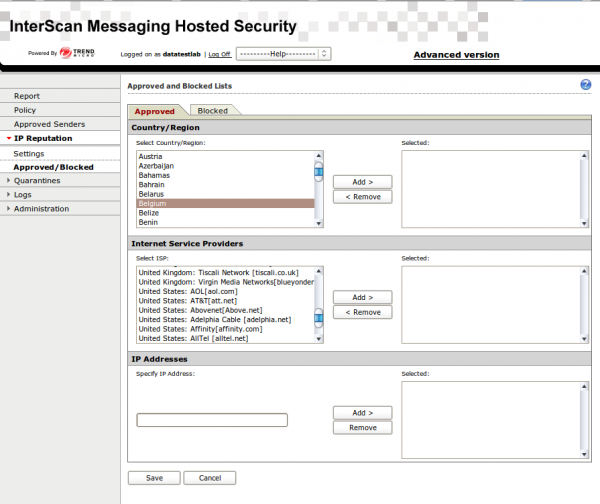
Task: Add the IP address to list
Action: 362,413
